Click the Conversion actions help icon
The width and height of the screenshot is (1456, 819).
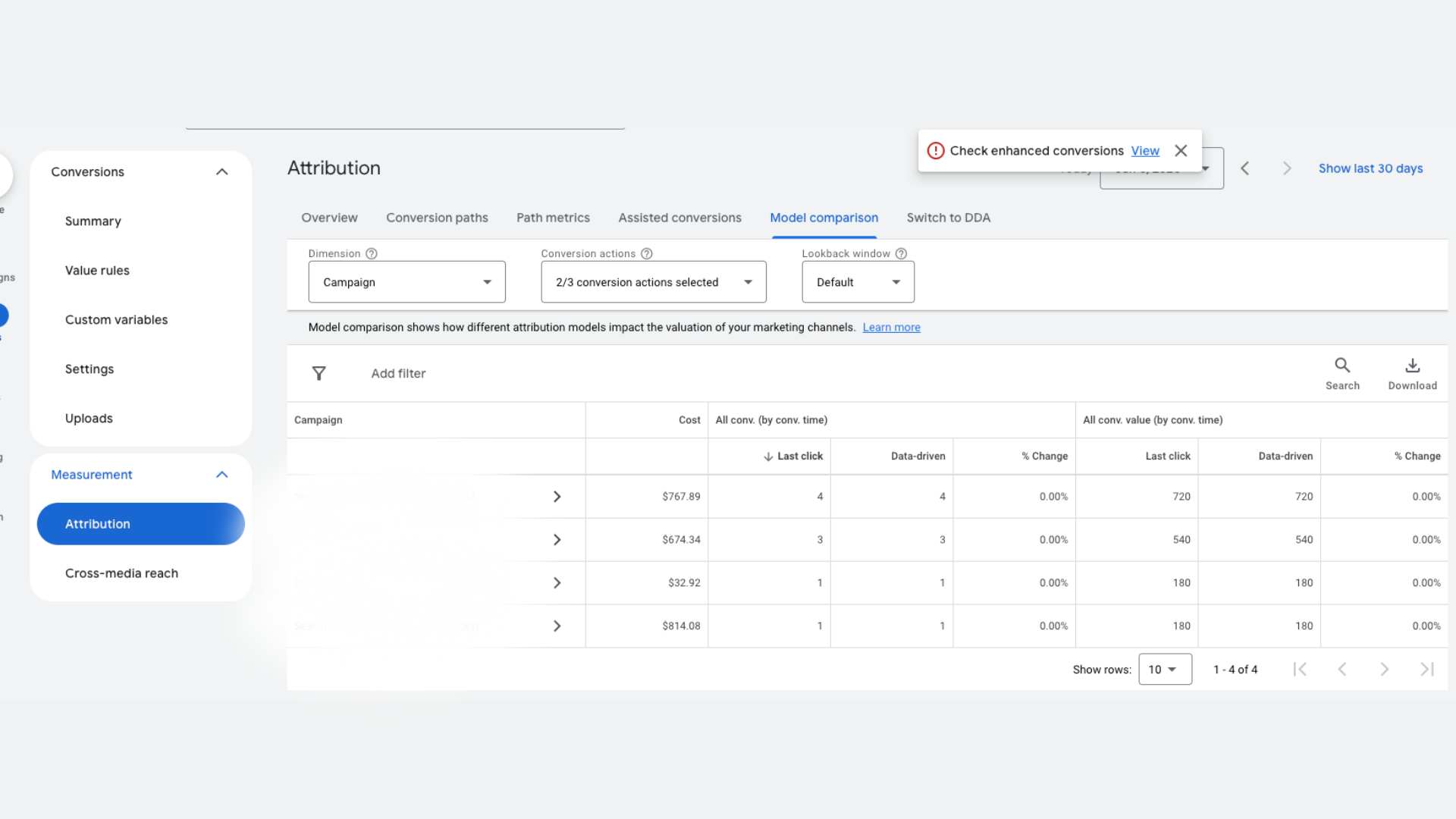click(x=646, y=253)
